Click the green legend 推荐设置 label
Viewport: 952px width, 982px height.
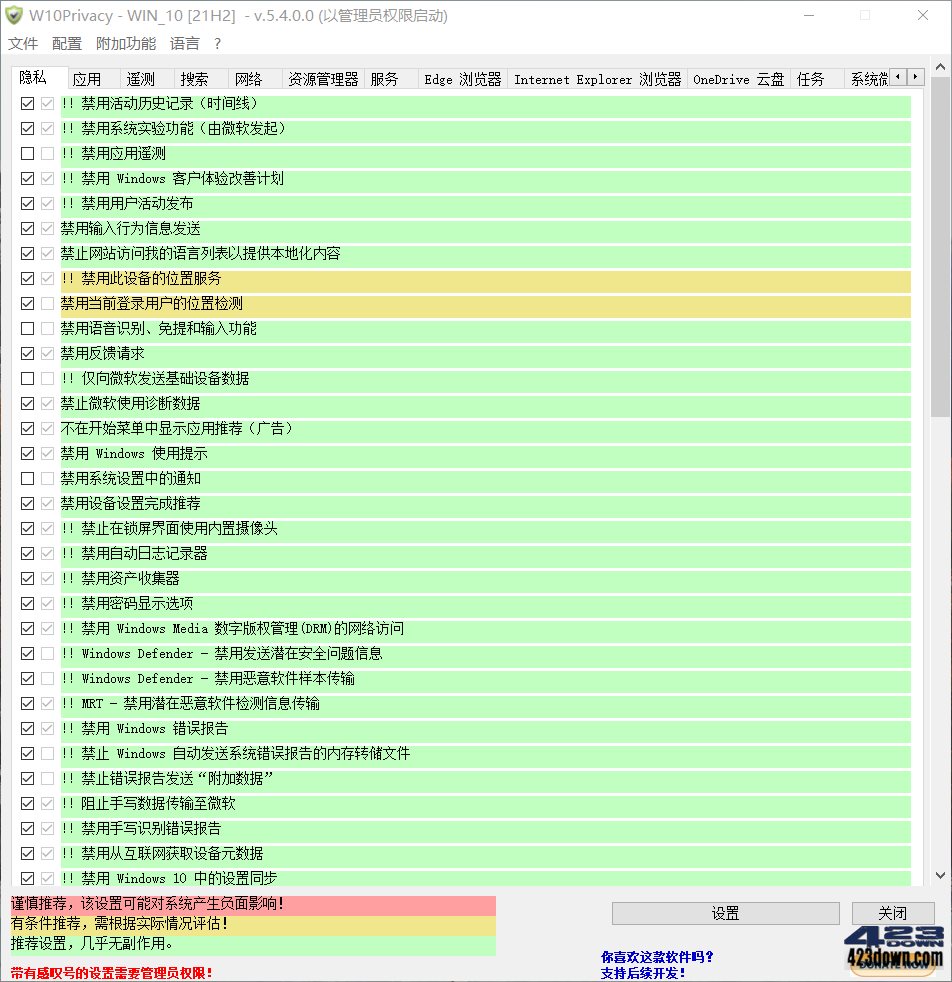tap(253, 944)
